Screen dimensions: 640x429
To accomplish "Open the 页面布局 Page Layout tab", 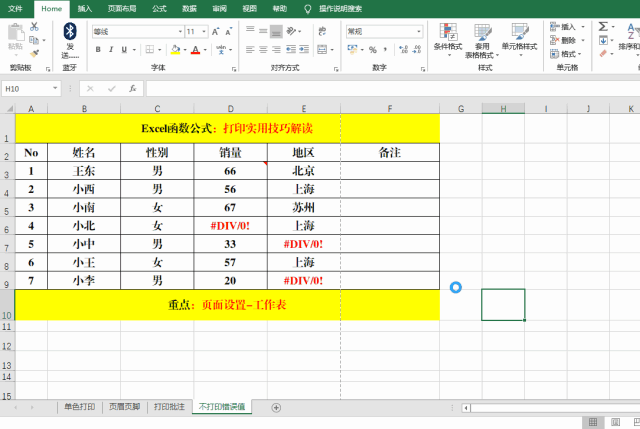I will pyautogui.click(x=122, y=9).
